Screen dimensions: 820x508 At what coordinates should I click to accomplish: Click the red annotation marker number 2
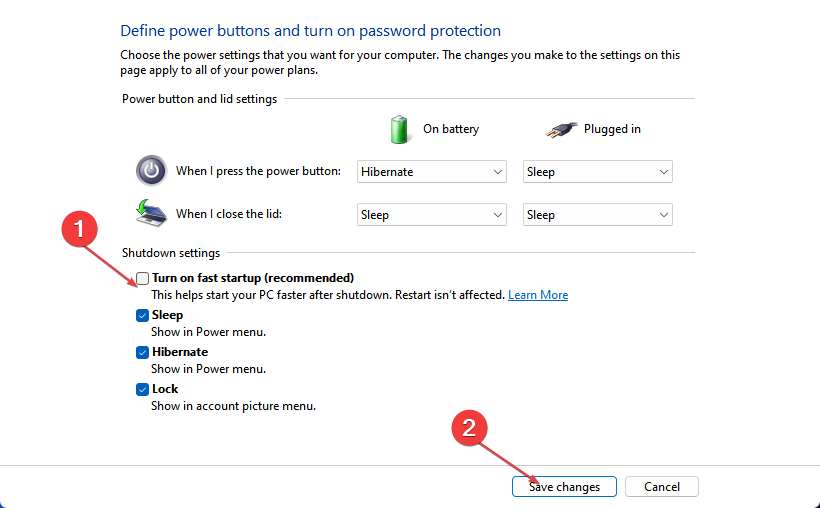469,428
